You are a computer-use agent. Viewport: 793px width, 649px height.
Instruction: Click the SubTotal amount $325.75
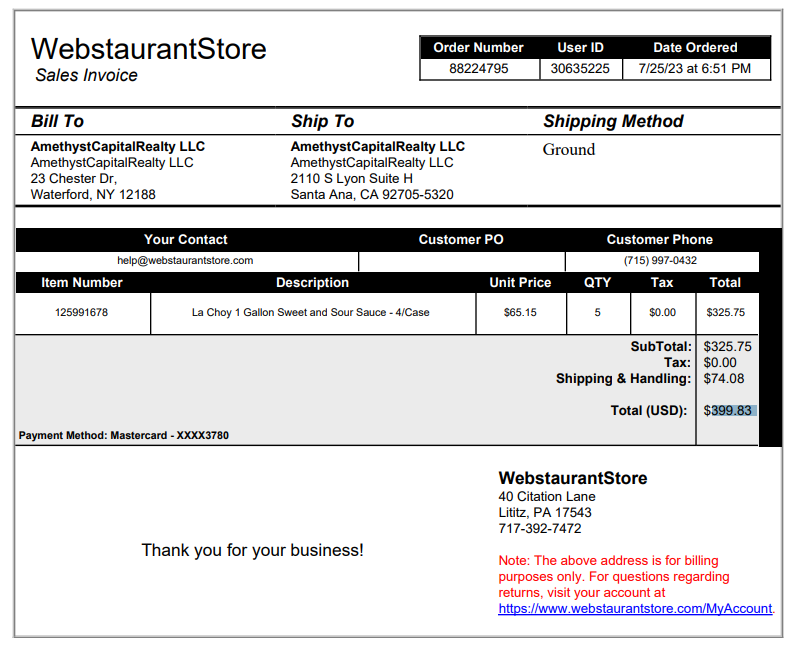[x=727, y=347]
